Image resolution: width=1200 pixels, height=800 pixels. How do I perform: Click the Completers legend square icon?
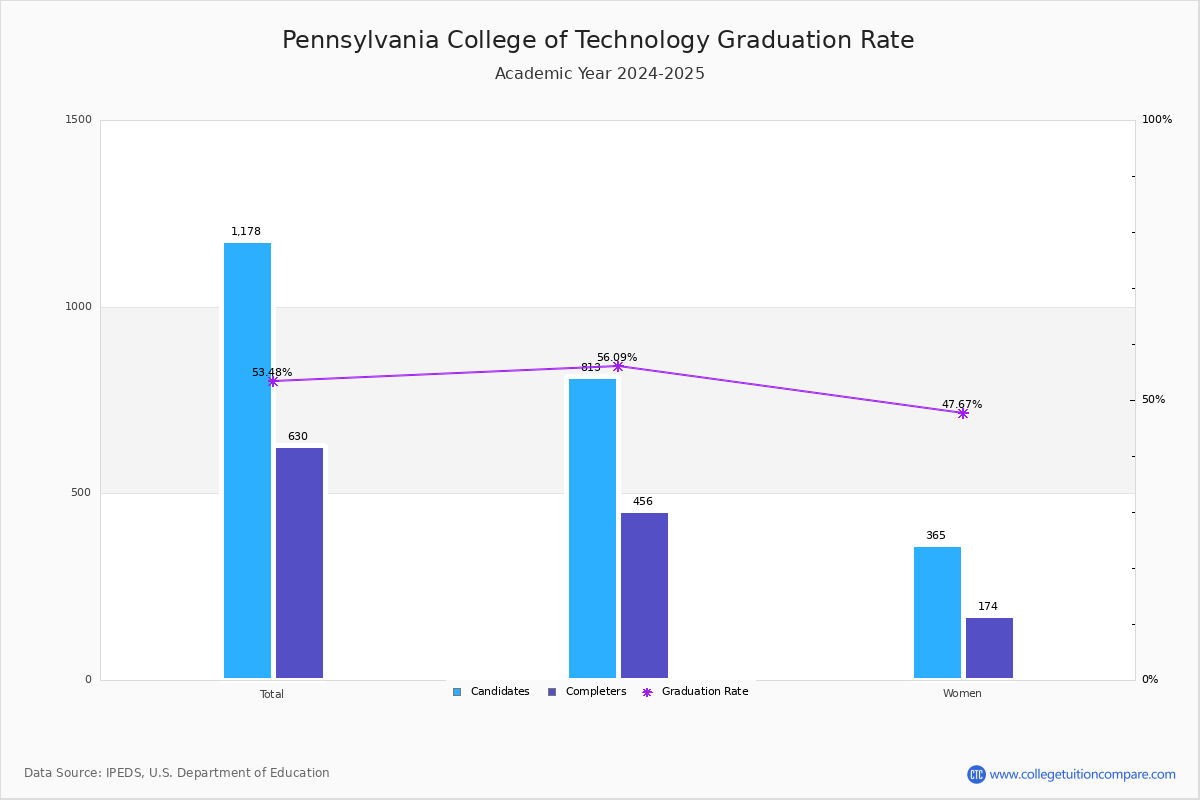pos(552,692)
